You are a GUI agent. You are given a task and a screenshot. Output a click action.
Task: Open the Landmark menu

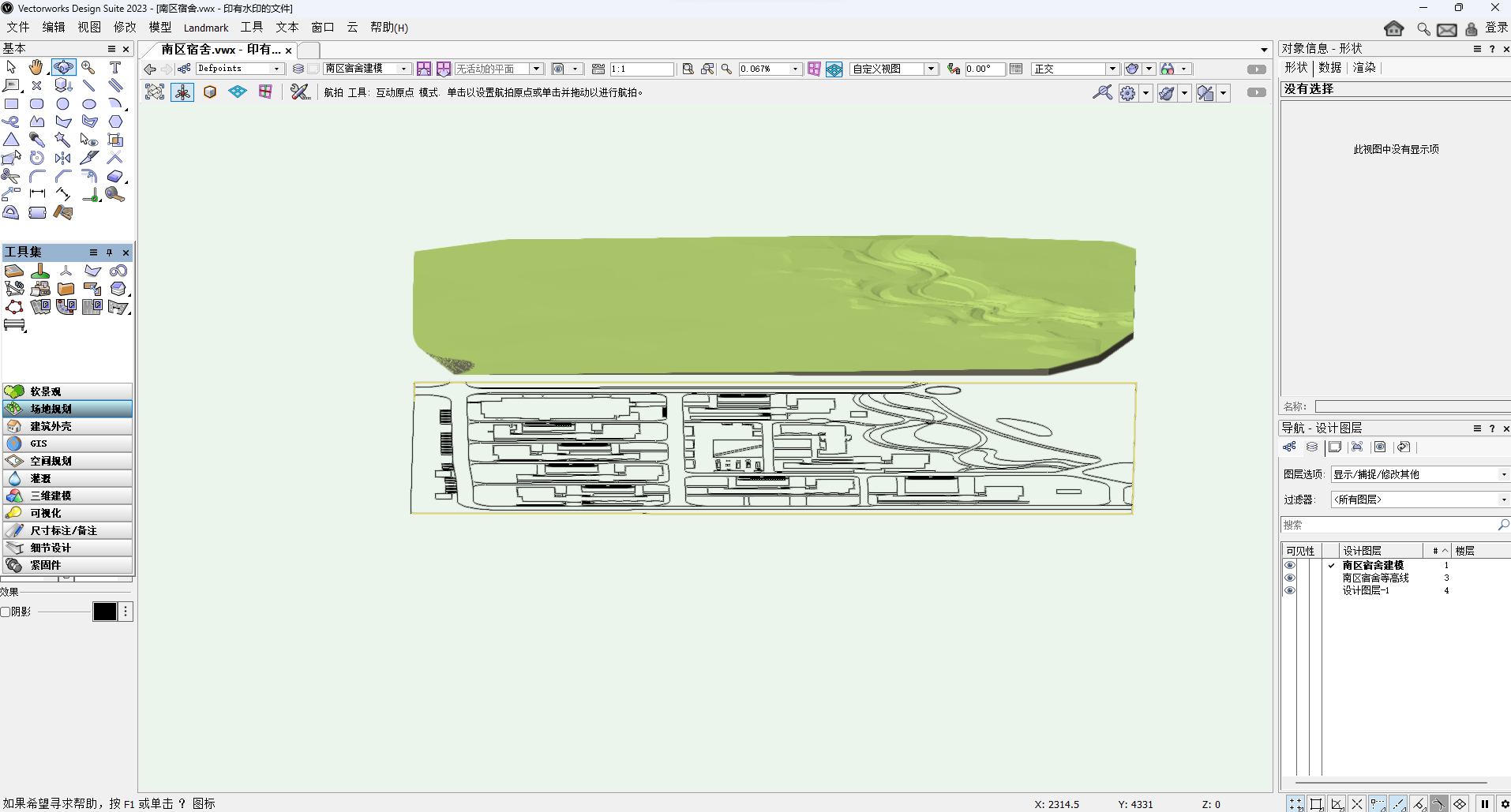click(x=205, y=27)
